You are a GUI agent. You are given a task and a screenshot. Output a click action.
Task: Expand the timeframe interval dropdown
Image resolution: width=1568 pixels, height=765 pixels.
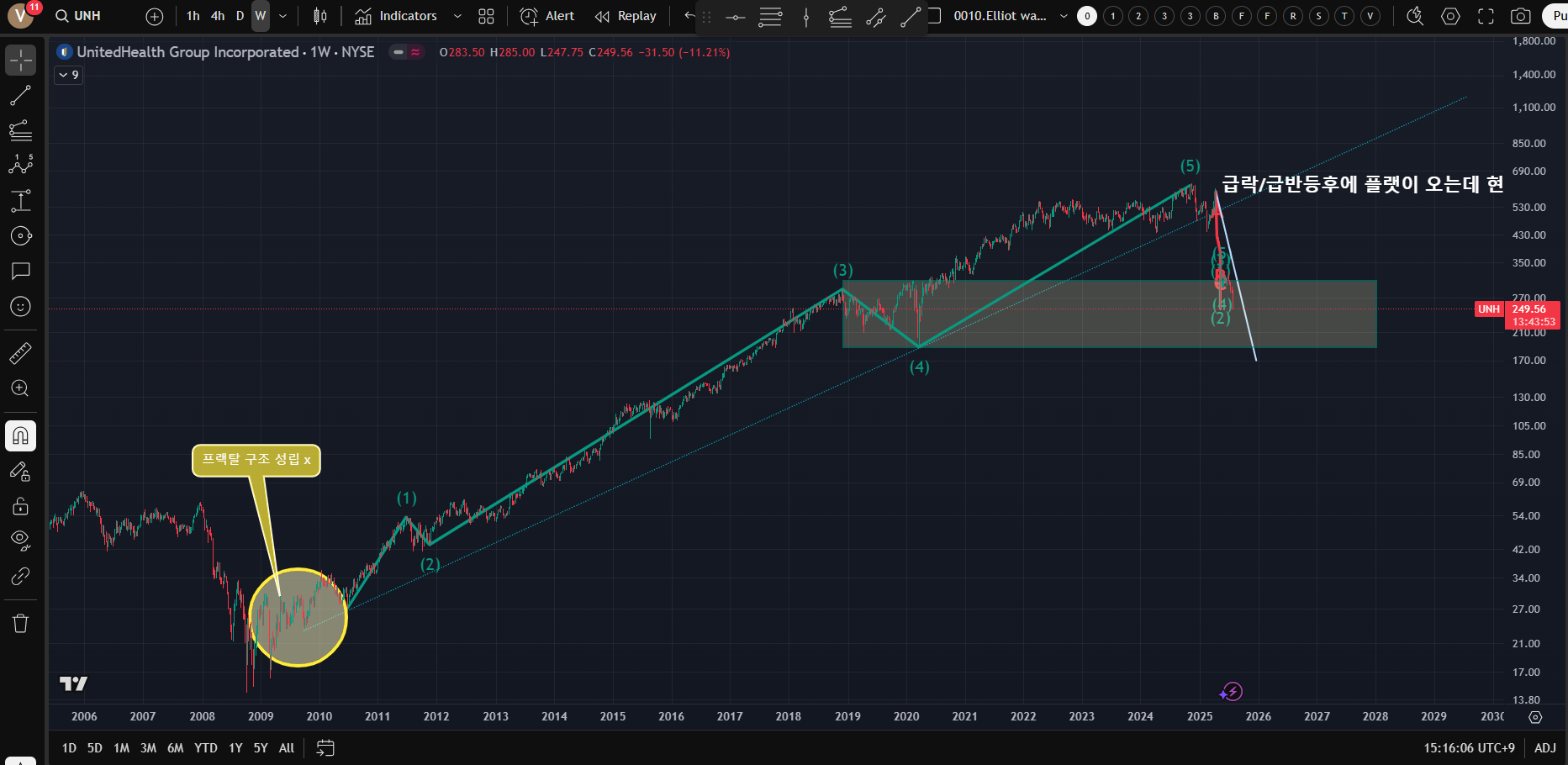click(282, 16)
